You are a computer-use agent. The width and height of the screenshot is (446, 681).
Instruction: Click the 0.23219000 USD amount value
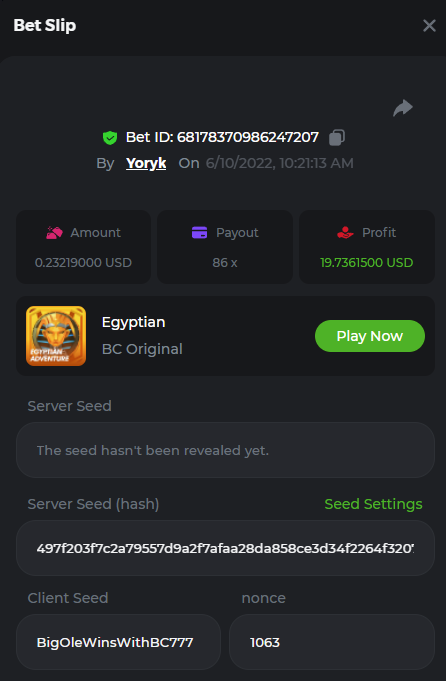click(83, 263)
